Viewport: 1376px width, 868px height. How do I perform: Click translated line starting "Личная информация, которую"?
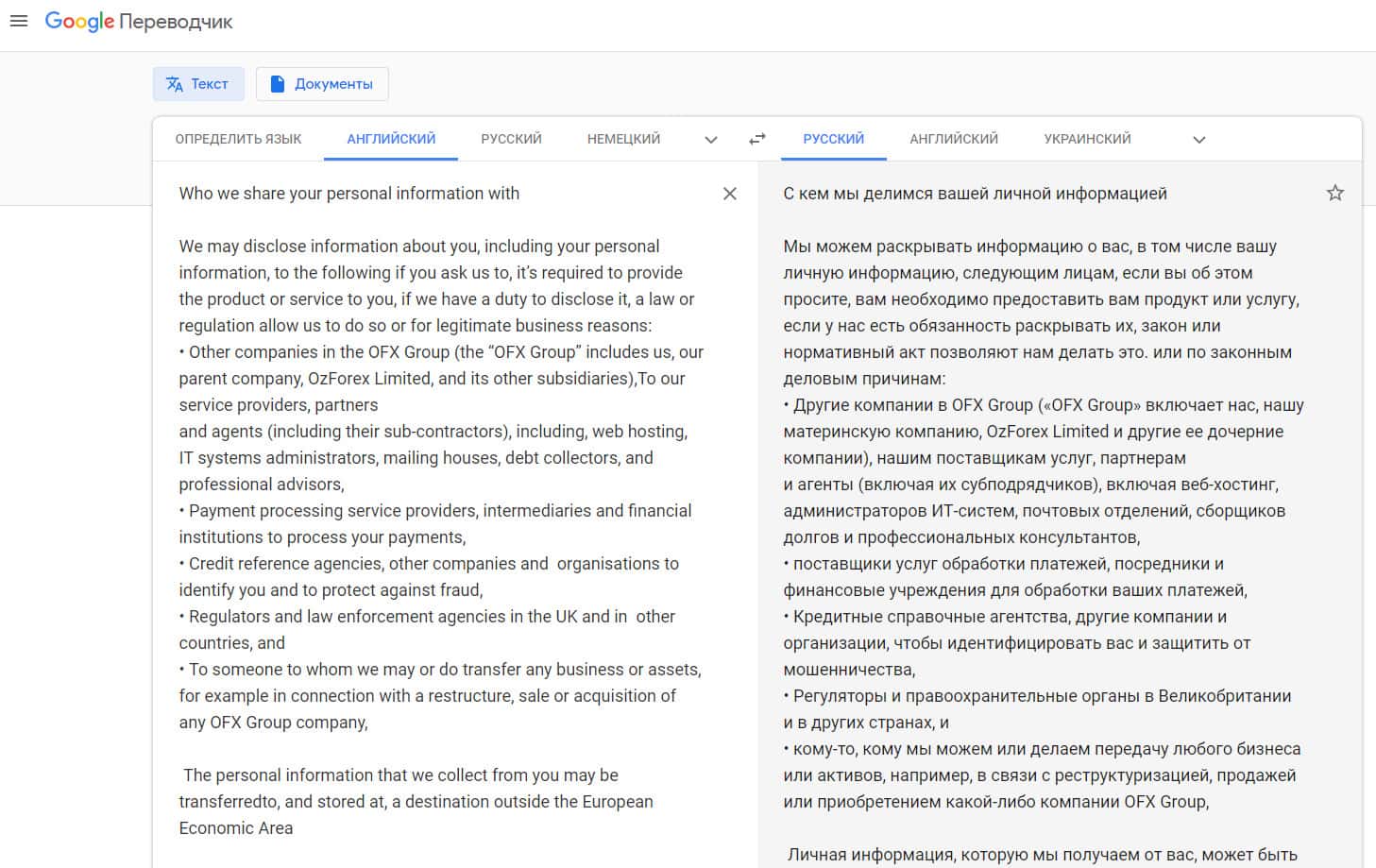(x=1043, y=855)
